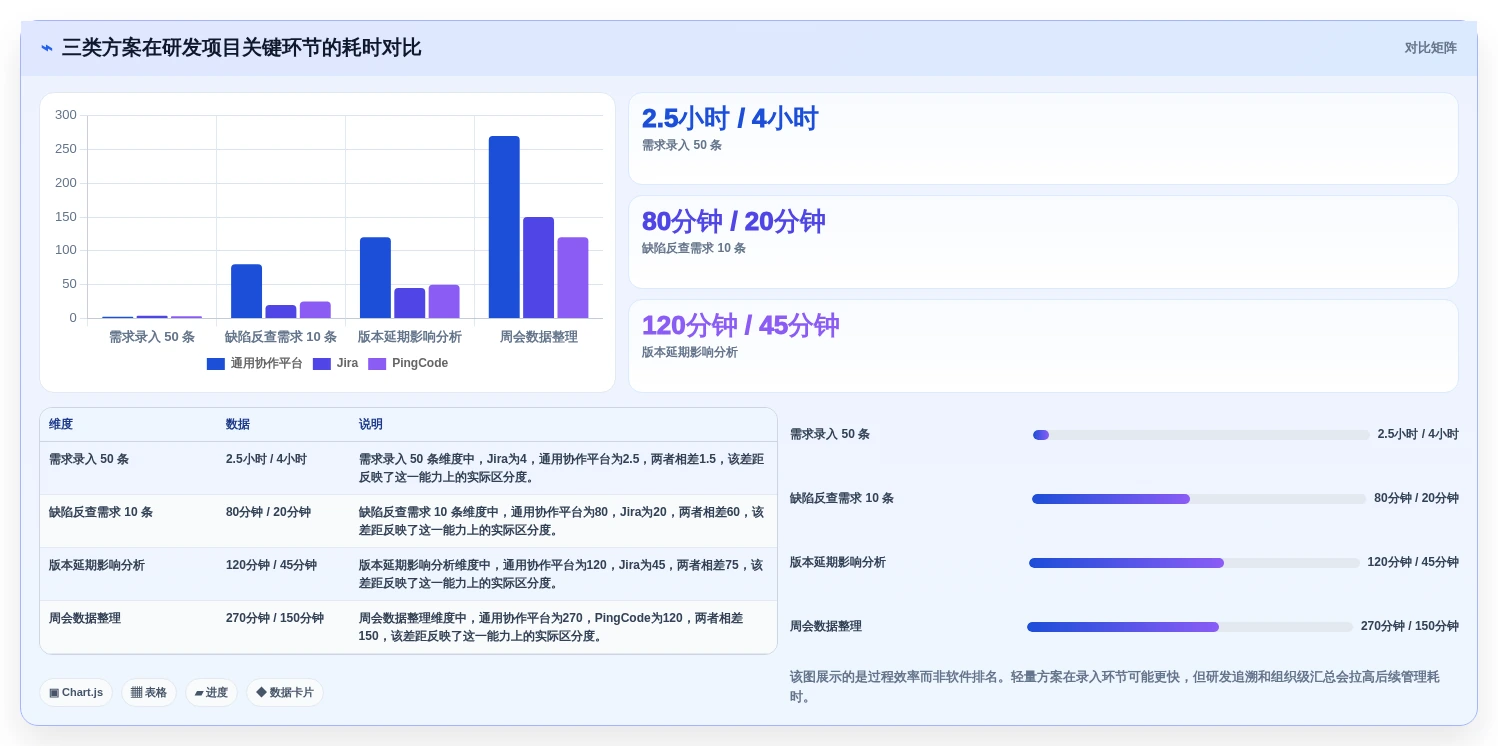Click the 周会数据整理 table row label
This screenshot has height=746, width=1498.
(85, 618)
